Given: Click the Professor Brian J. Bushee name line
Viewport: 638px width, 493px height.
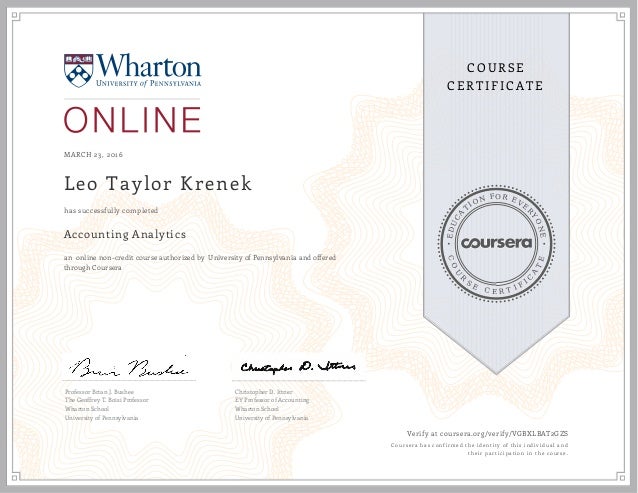Looking at the screenshot, I should (x=100, y=392).
